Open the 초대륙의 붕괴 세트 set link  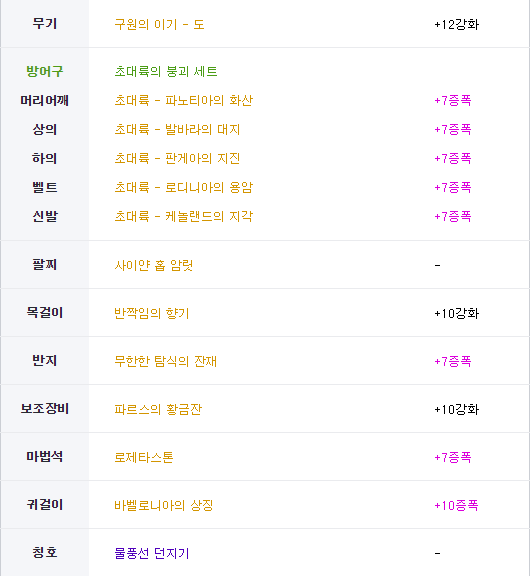[x=166, y=71]
